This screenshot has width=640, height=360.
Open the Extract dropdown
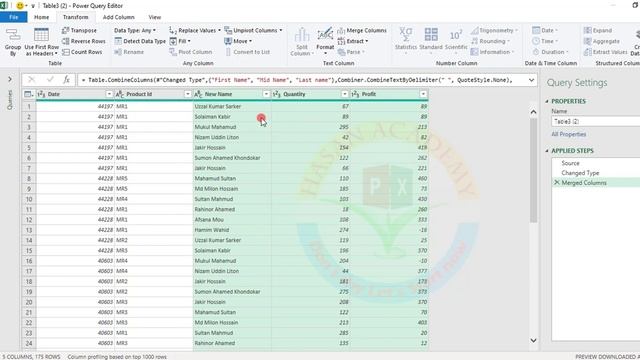click(353, 41)
